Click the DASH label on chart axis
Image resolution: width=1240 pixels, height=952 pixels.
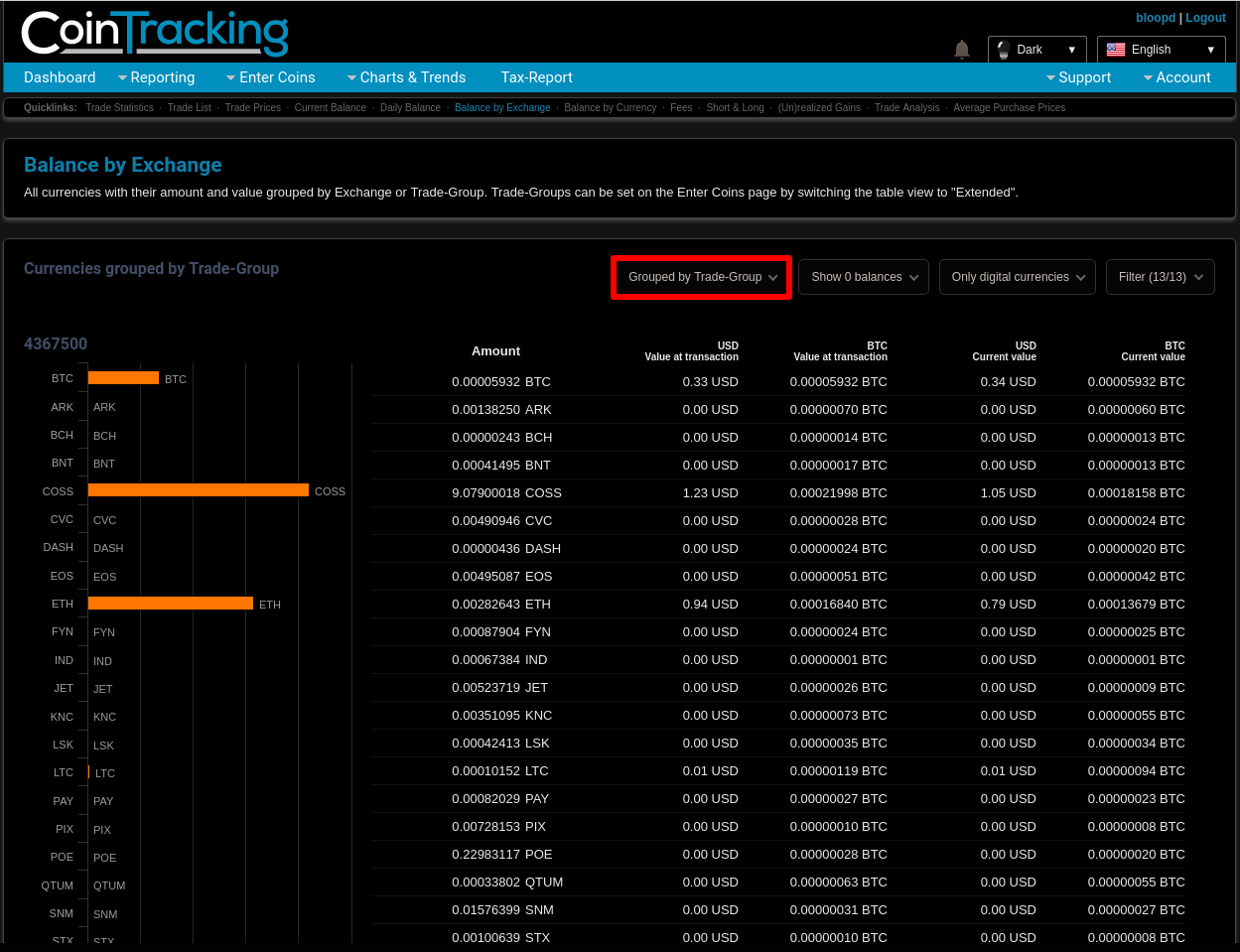click(x=59, y=547)
